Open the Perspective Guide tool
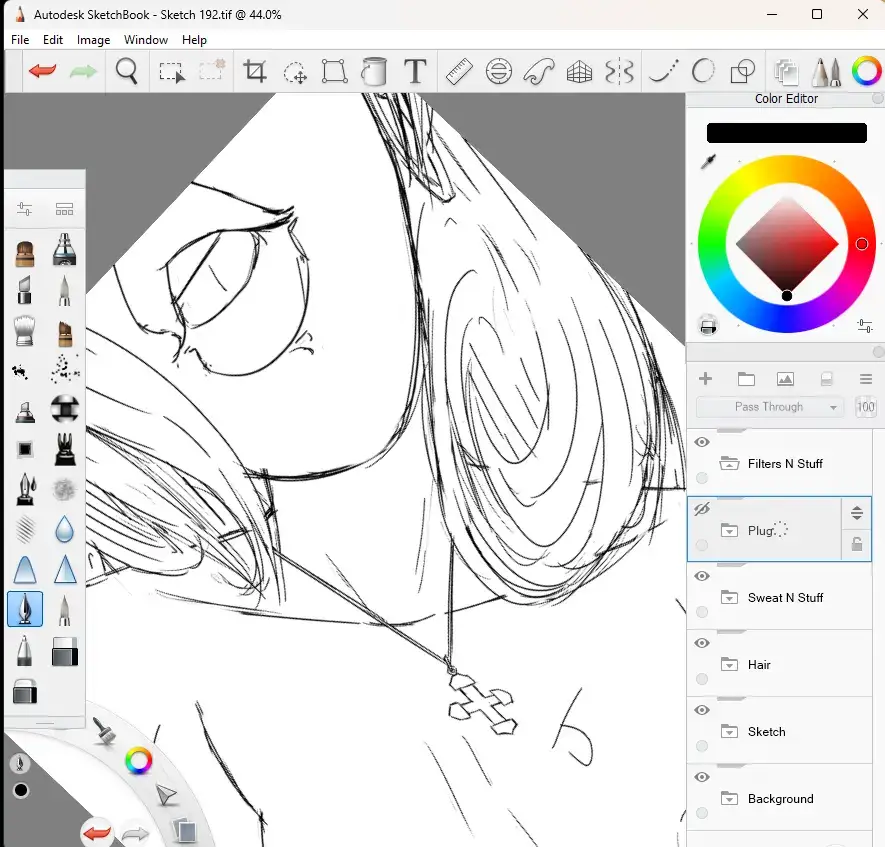 (x=580, y=72)
